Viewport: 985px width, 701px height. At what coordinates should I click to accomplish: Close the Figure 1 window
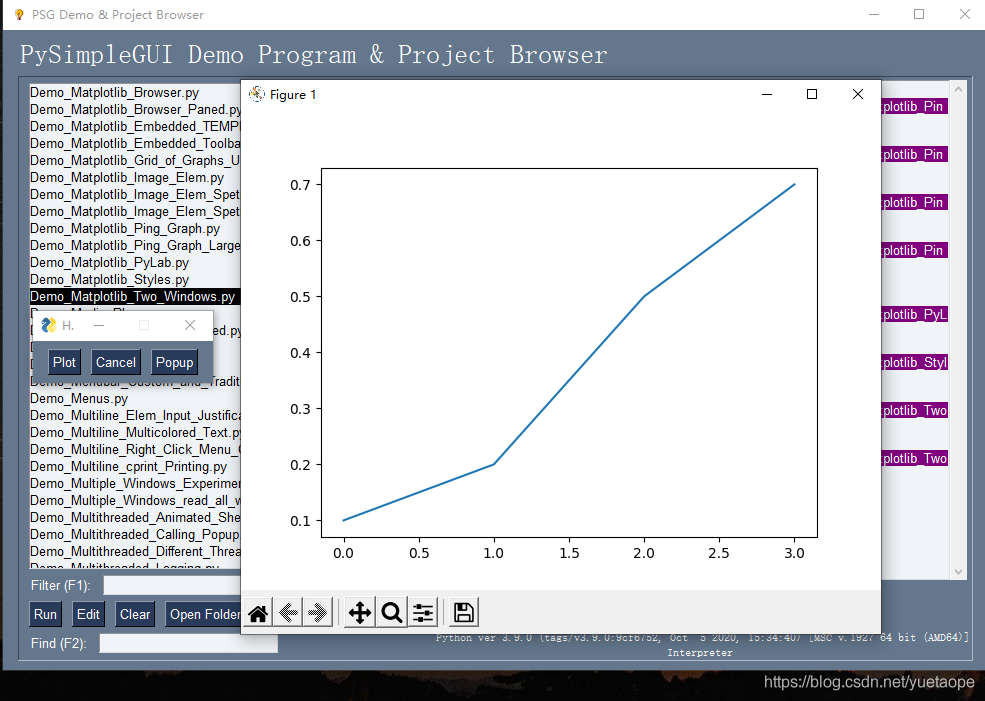pos(857,94)
